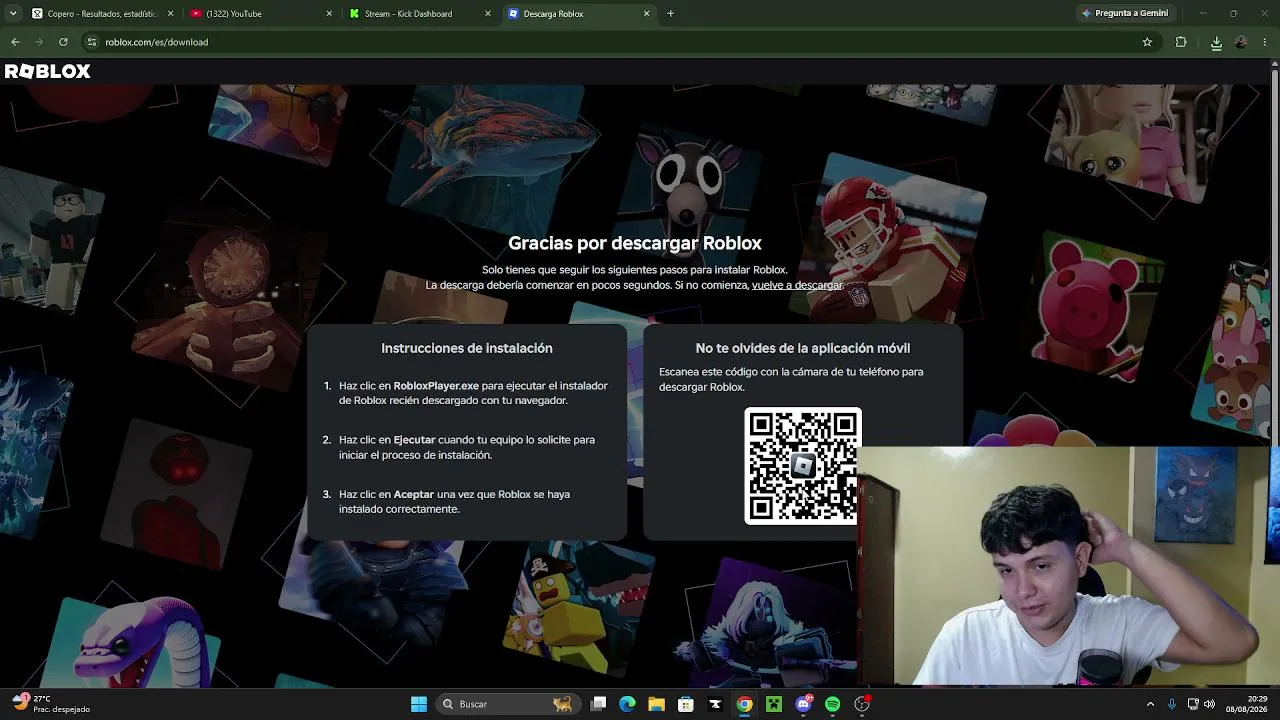Open File Explorer from the taskbar

click(656, 704)
